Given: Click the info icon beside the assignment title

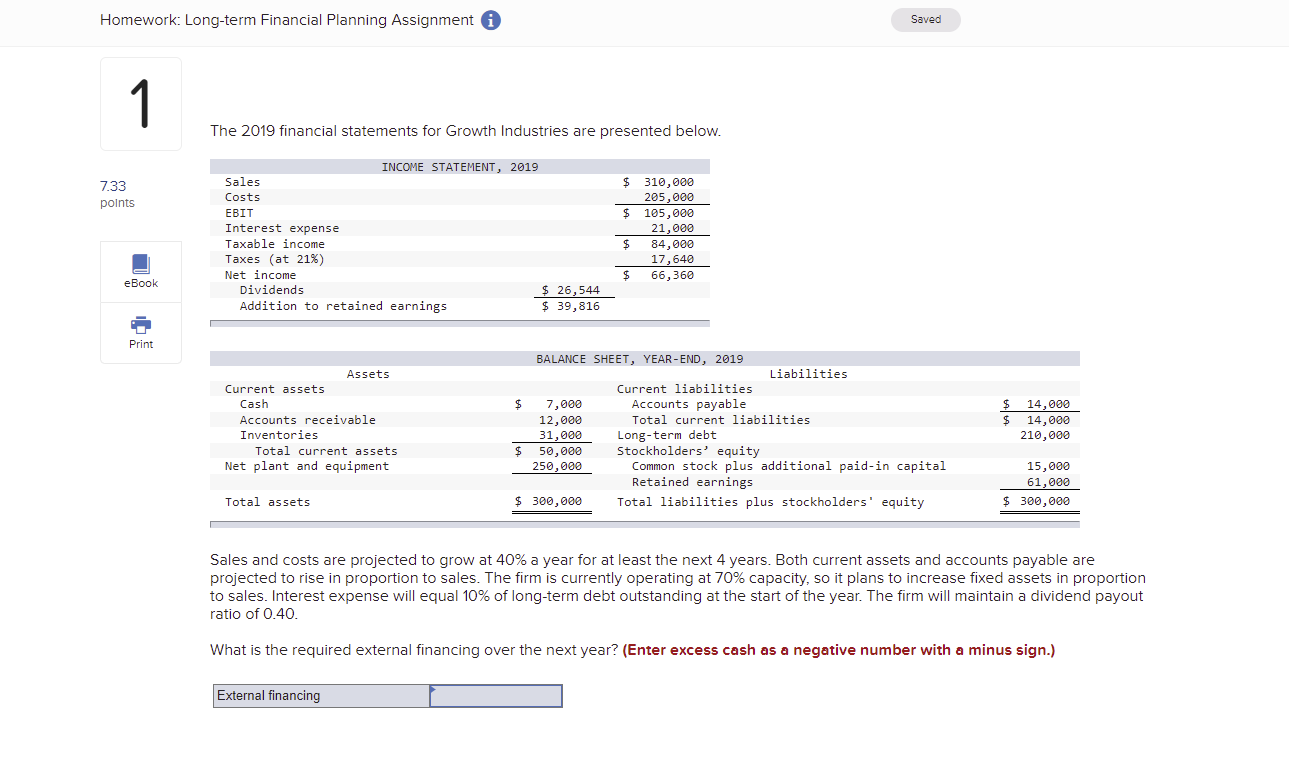Looking at the screenshot, I should coord(490,20).
